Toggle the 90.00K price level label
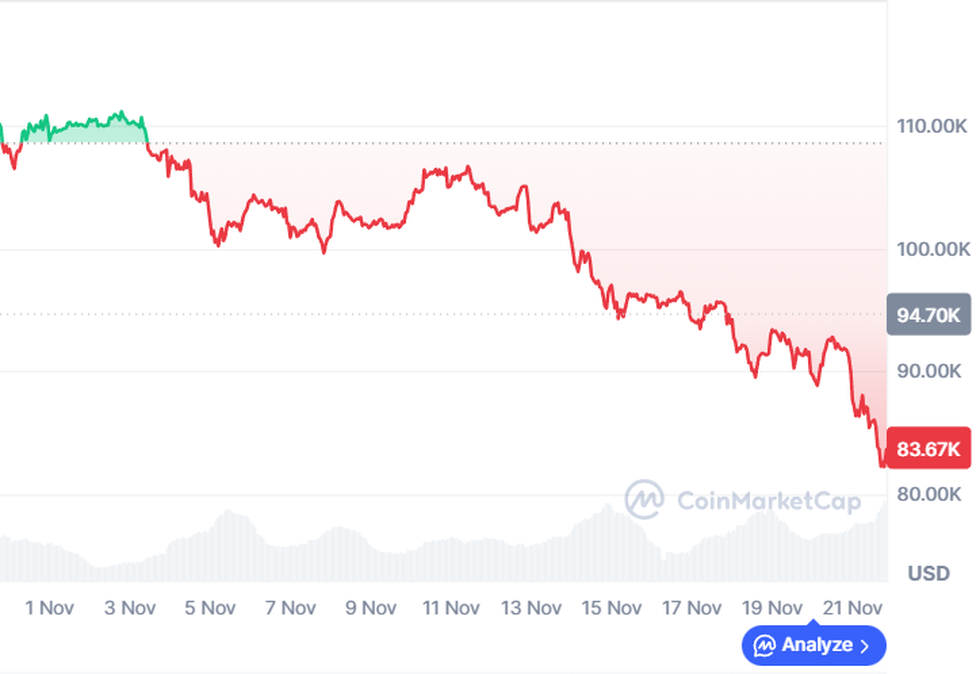980x674 pixels. pos(928,371)
